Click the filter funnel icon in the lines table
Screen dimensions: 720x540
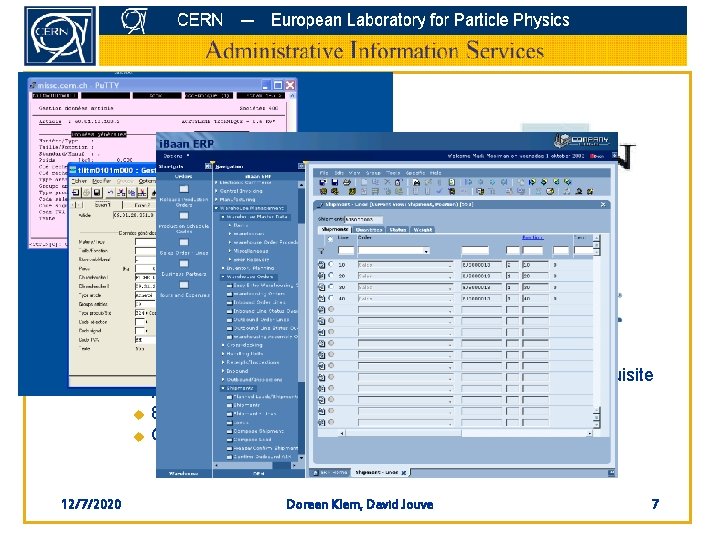click(x=321, y=251)
